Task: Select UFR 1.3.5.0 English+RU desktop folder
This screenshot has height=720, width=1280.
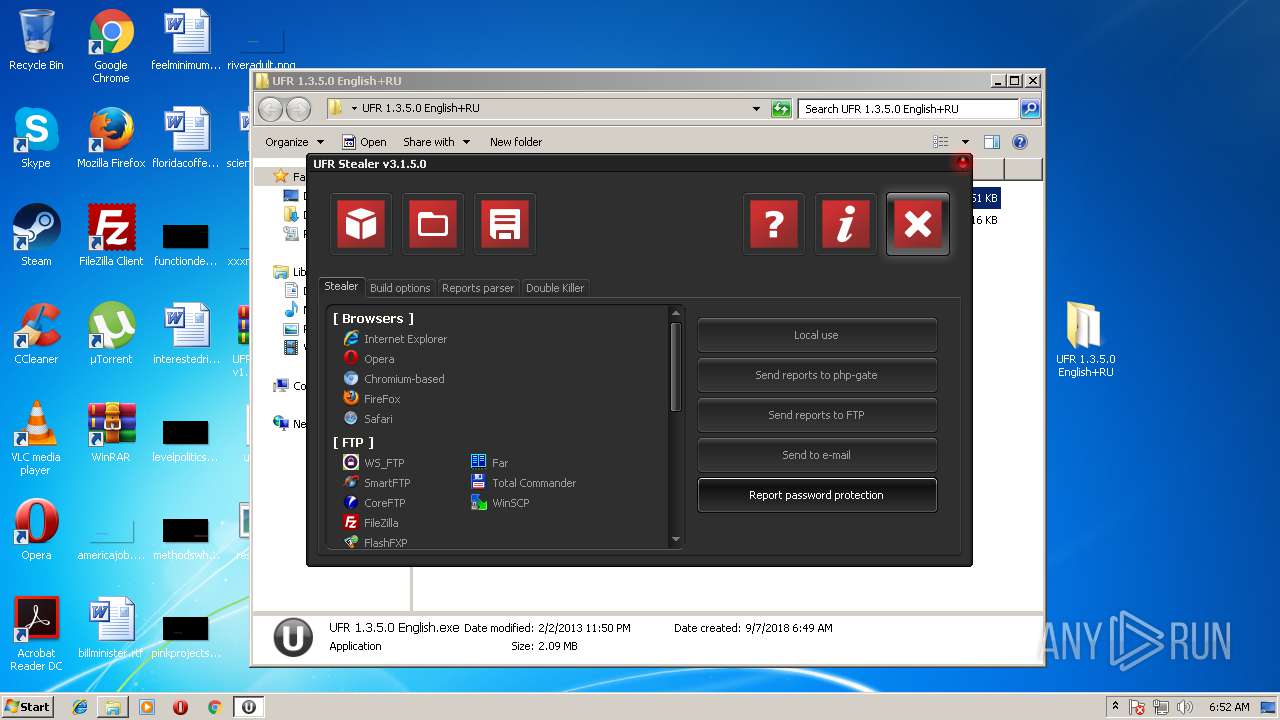Action: coord(1085,341)
